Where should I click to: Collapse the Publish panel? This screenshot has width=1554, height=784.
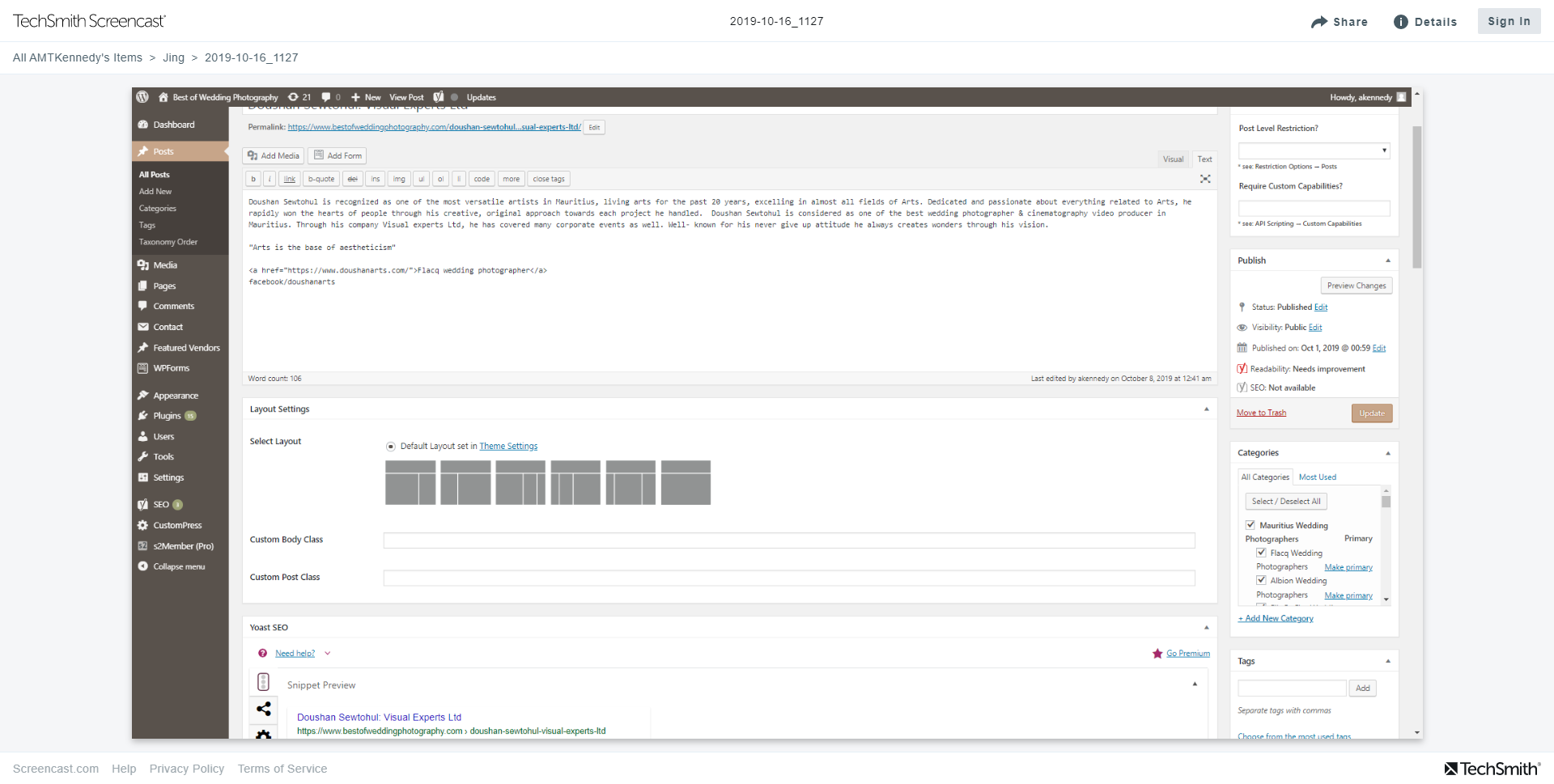[x=1388, y=261]
